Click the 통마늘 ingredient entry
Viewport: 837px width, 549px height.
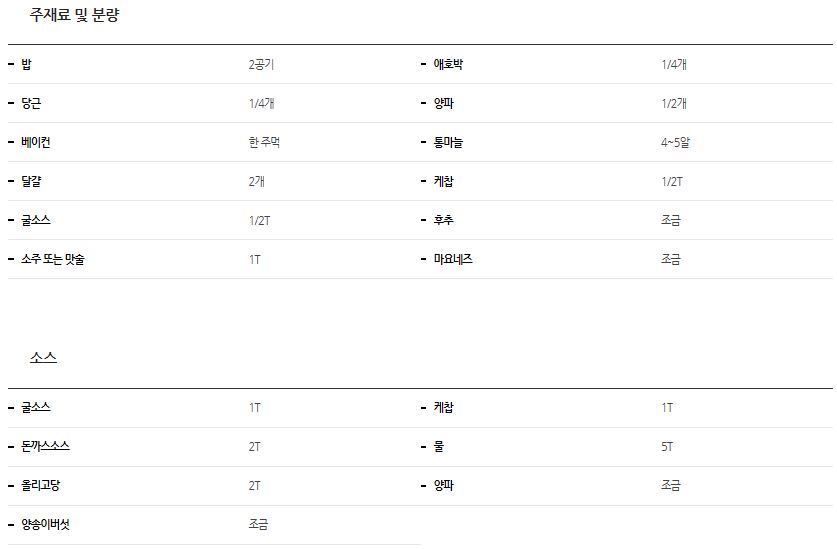pyautogui.click(x=448, y=142)
